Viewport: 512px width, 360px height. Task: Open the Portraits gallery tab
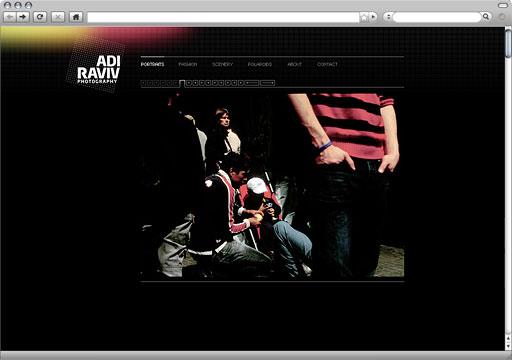pos(152,64)
